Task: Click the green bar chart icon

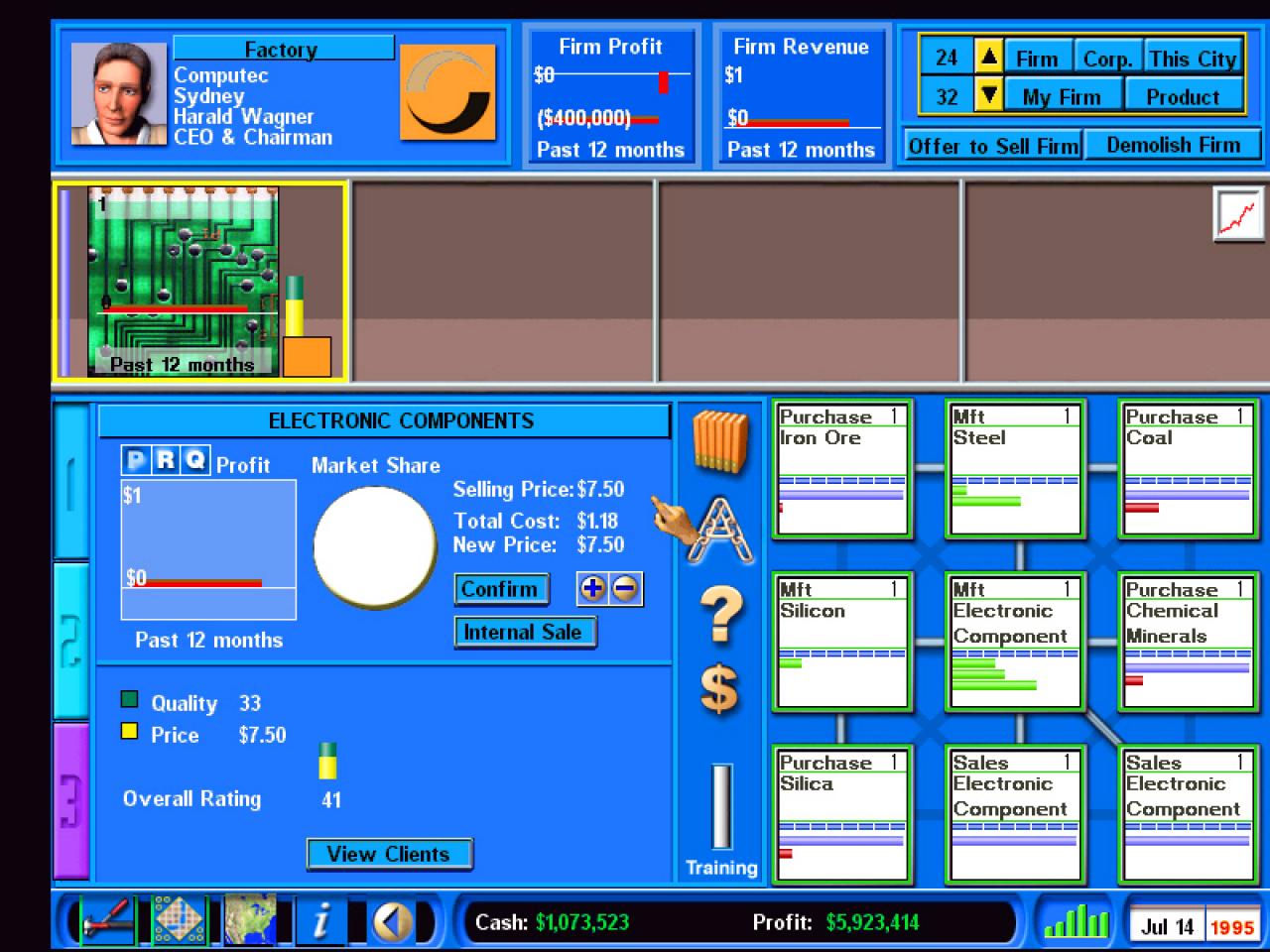Action: [x=1076, y=921]
